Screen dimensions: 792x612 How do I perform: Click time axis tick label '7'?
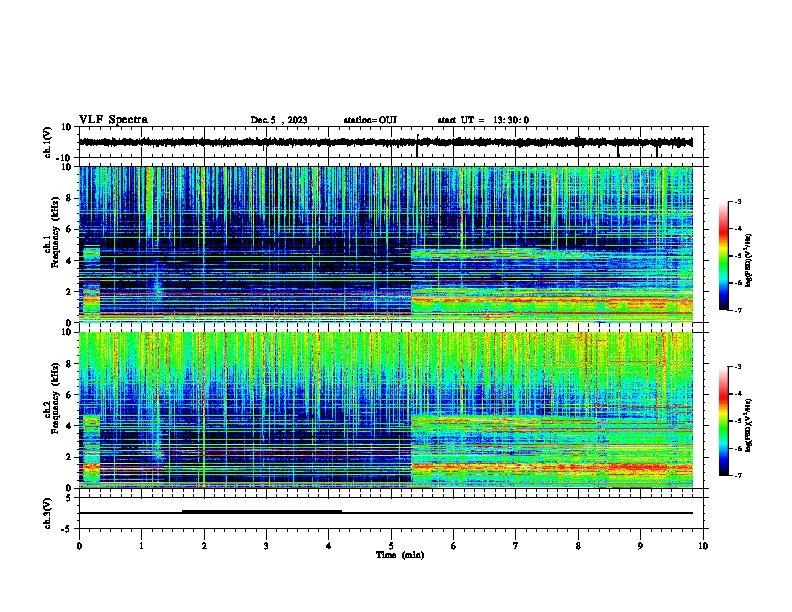[516, 546]
